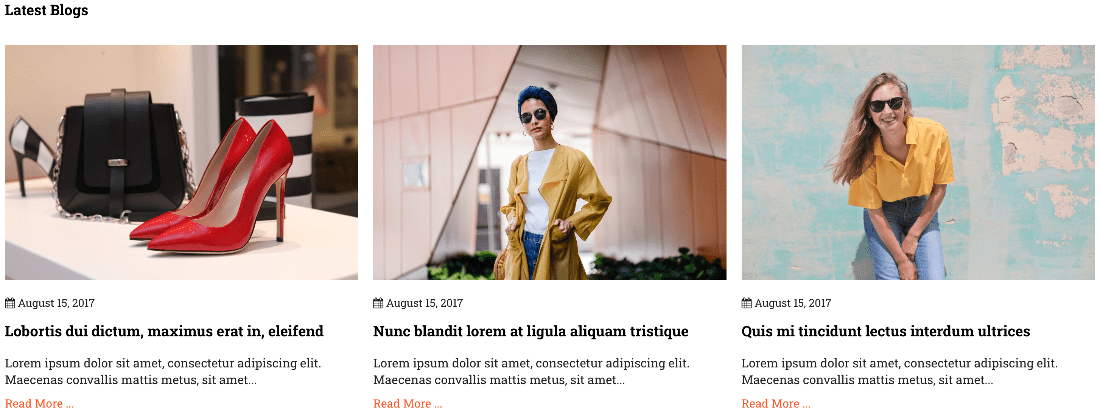Select the date below the yellow shirt image
Viewport: 1100px width, 414px height.
tap(793, 303)
